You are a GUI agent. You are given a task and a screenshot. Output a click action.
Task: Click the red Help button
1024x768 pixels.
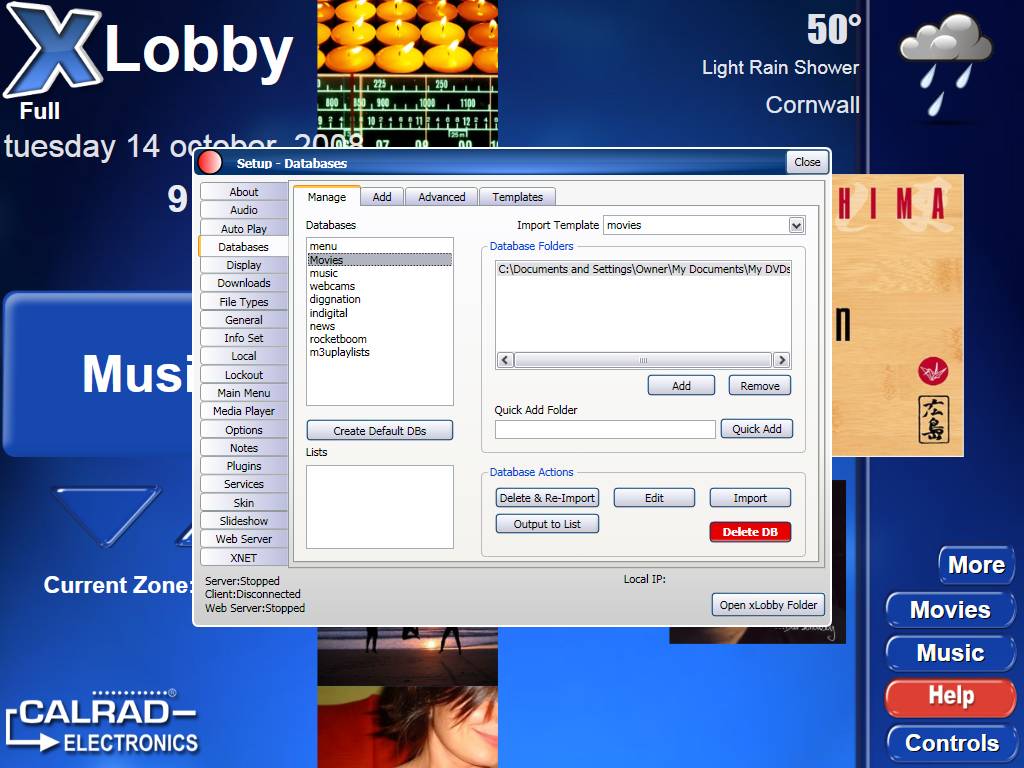[950, 696]
